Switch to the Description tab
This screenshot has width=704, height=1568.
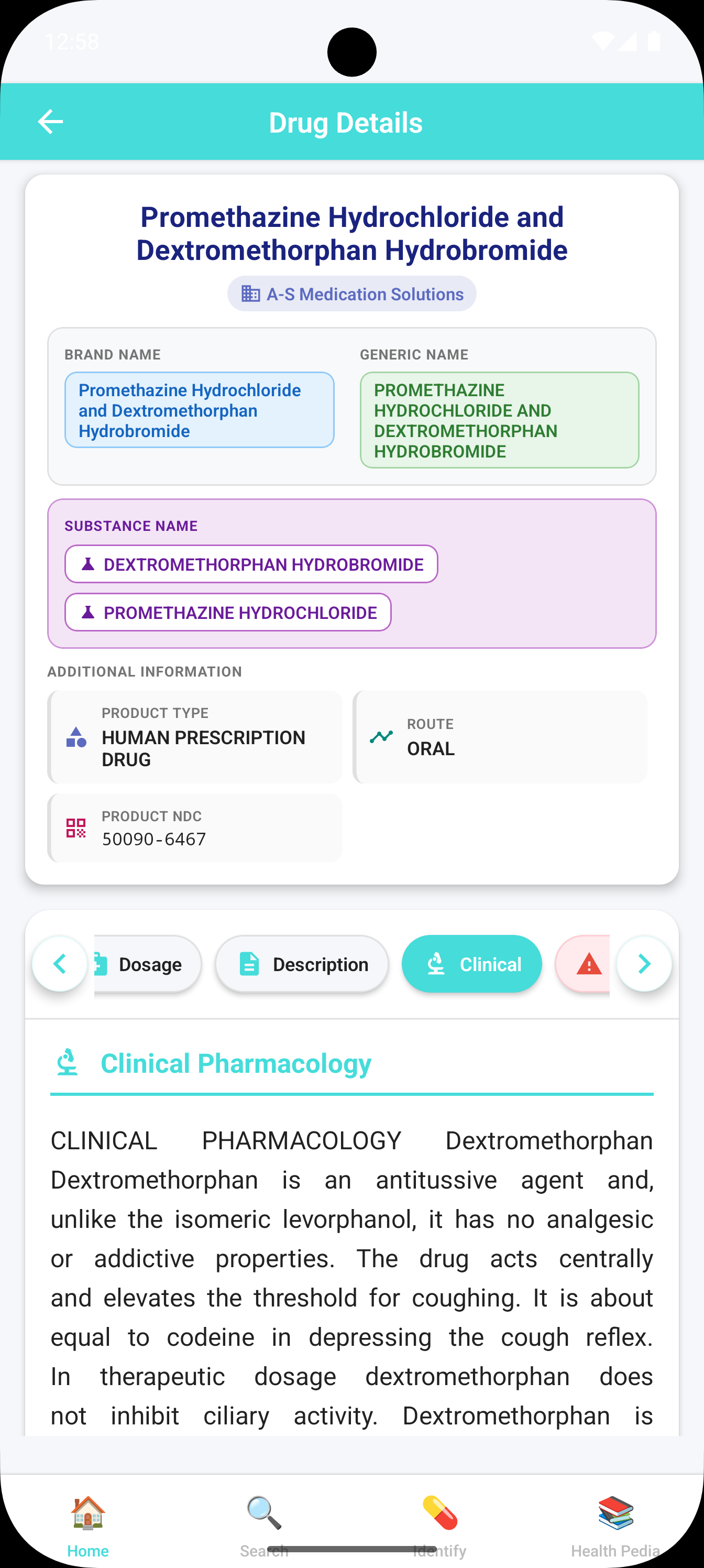point(302,964)
